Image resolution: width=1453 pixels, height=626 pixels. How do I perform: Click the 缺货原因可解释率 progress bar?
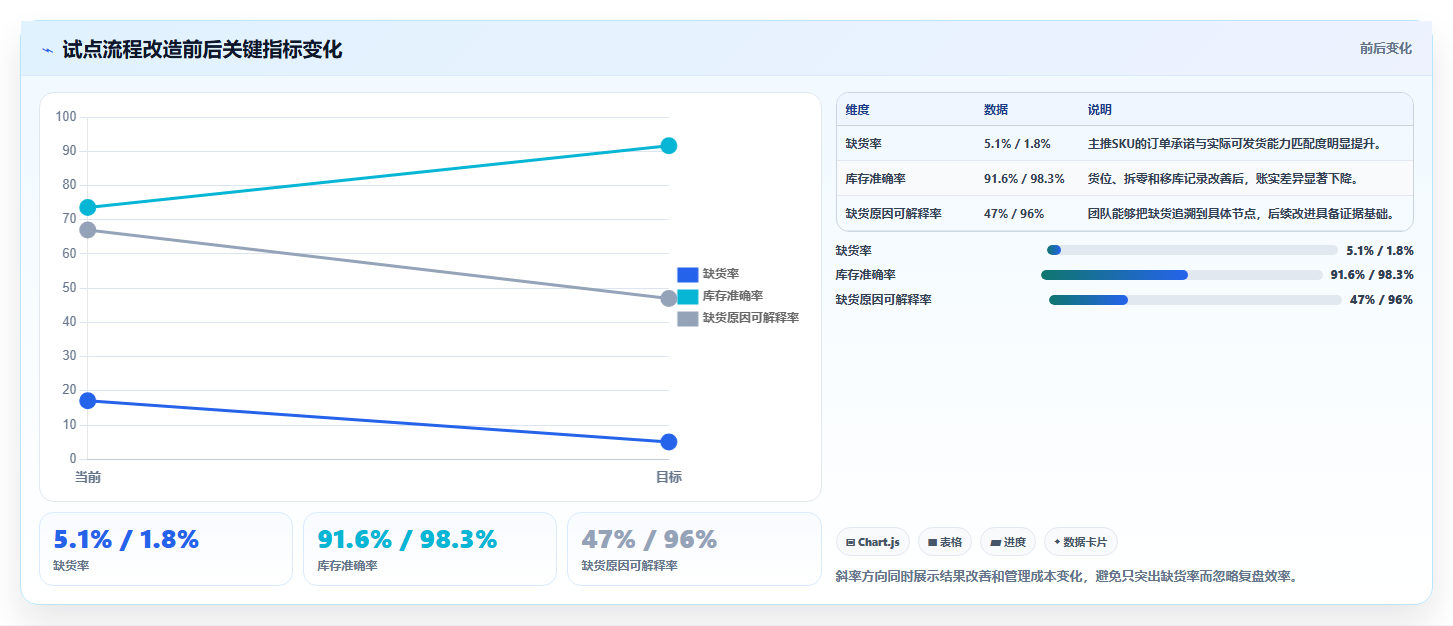[1195, 300]
